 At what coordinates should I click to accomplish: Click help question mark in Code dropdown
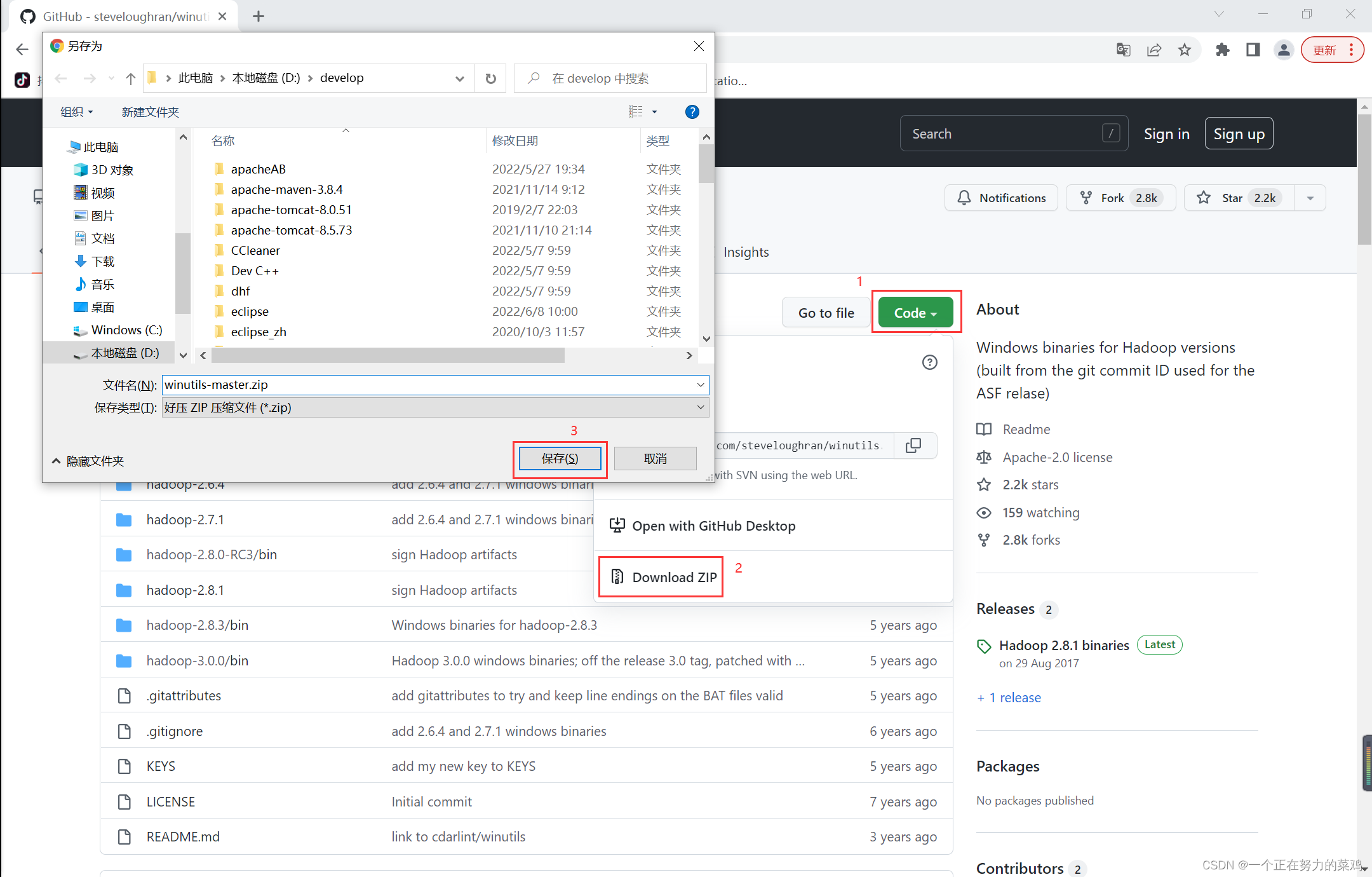pos(929,362)
